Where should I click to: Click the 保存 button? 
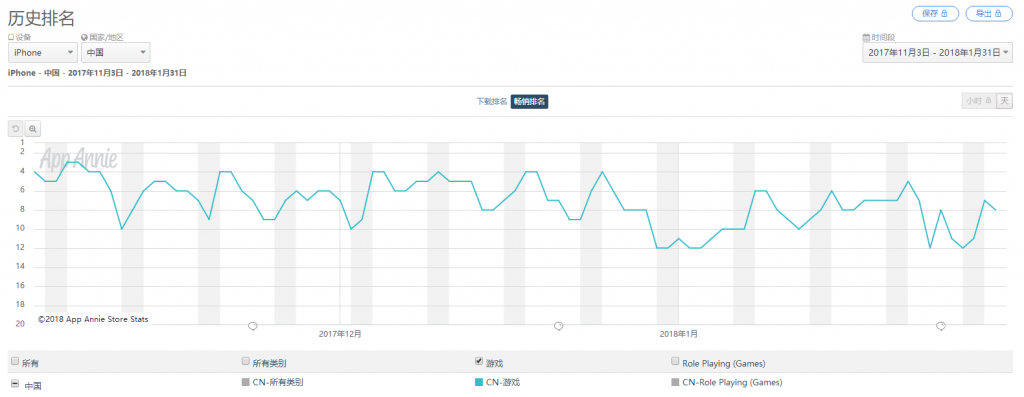click(935, 13)
